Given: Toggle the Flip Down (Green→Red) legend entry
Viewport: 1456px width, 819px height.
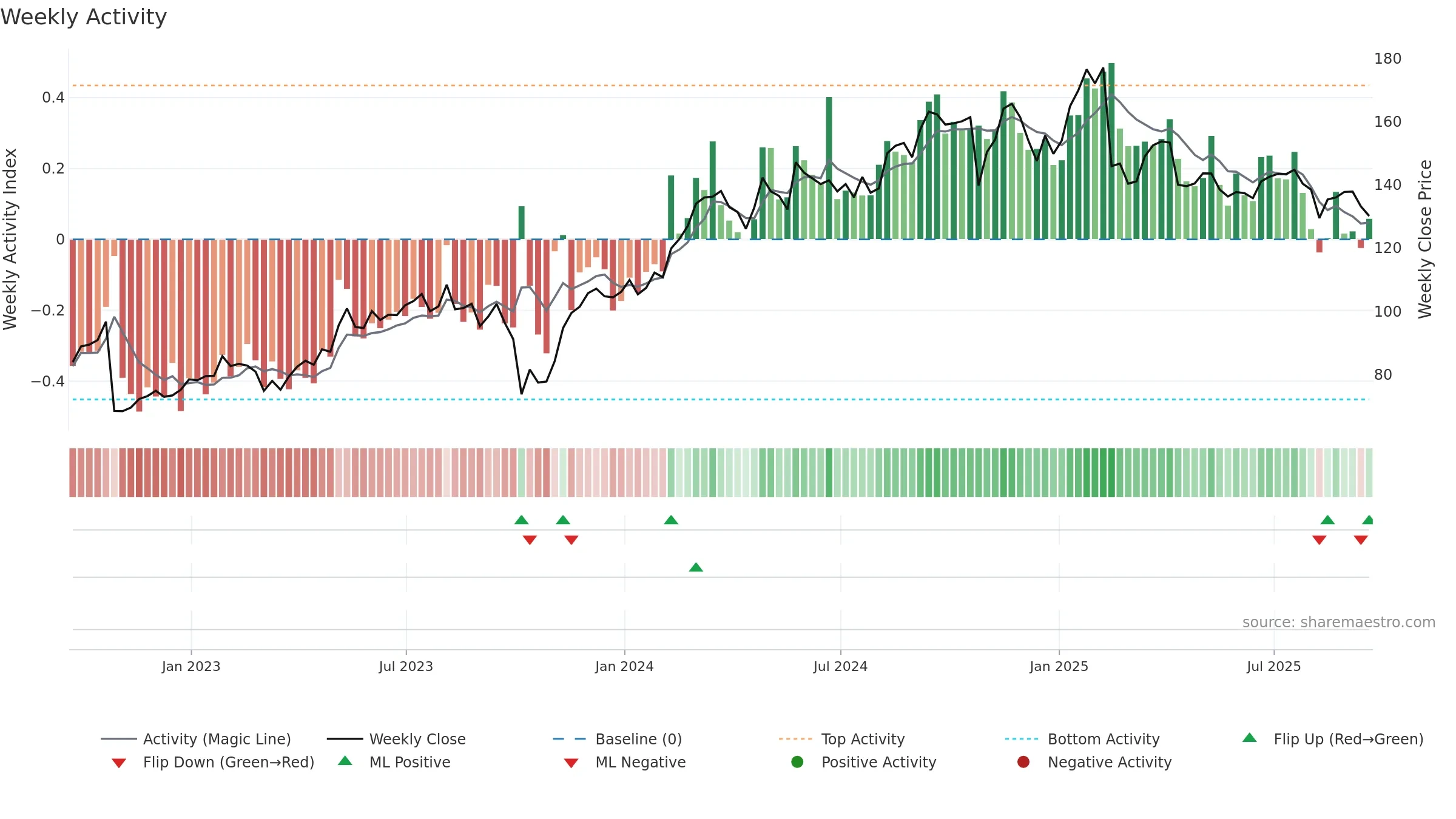Looking at the screenshot, I should [213, 762].
